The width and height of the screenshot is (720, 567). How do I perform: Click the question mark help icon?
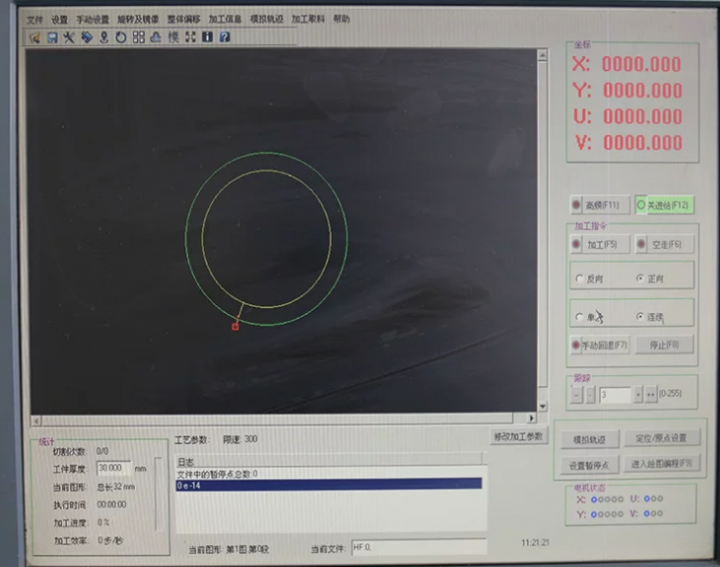click(x=225, y=37)
